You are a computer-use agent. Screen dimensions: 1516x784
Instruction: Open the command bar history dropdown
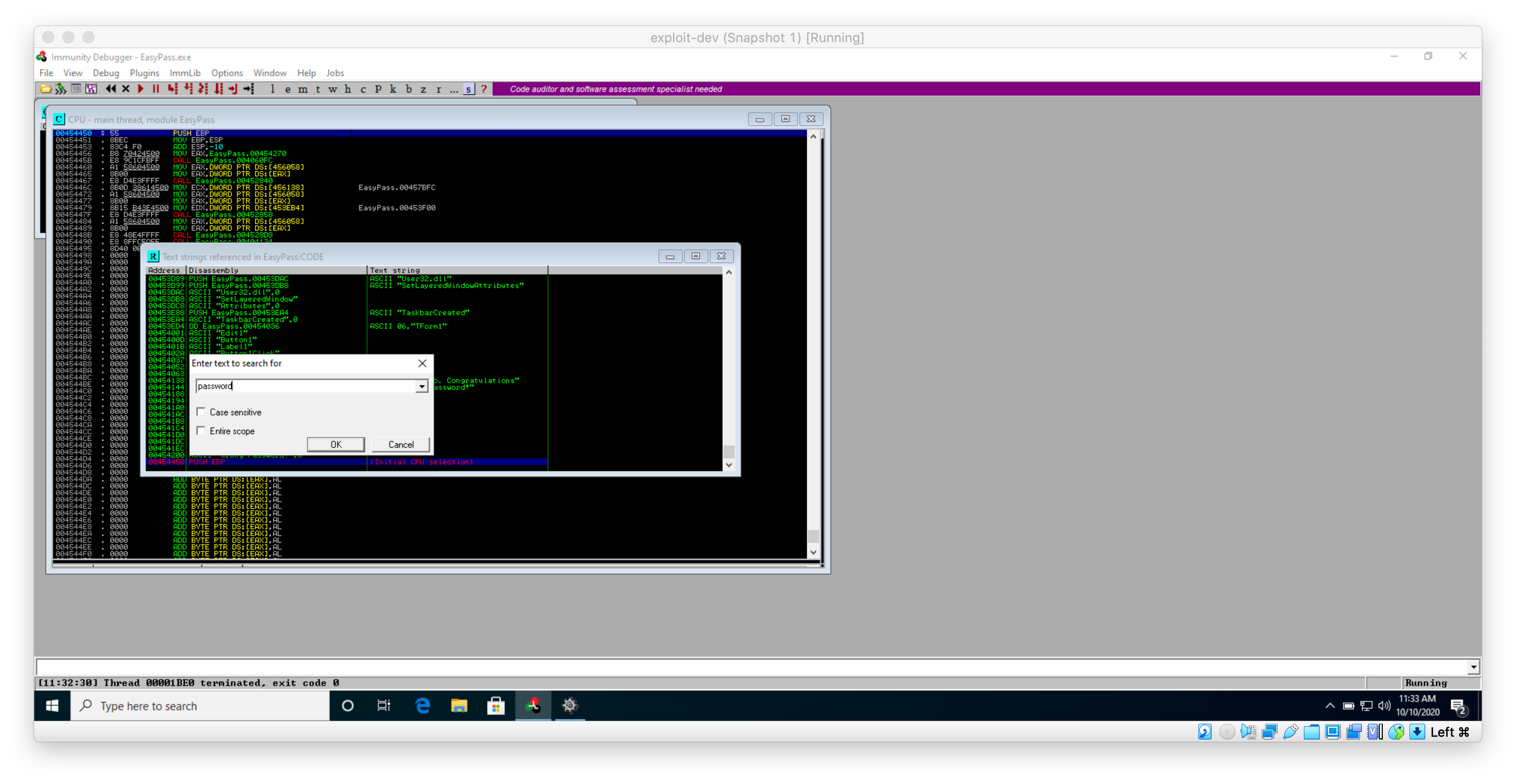point(1473,667)
